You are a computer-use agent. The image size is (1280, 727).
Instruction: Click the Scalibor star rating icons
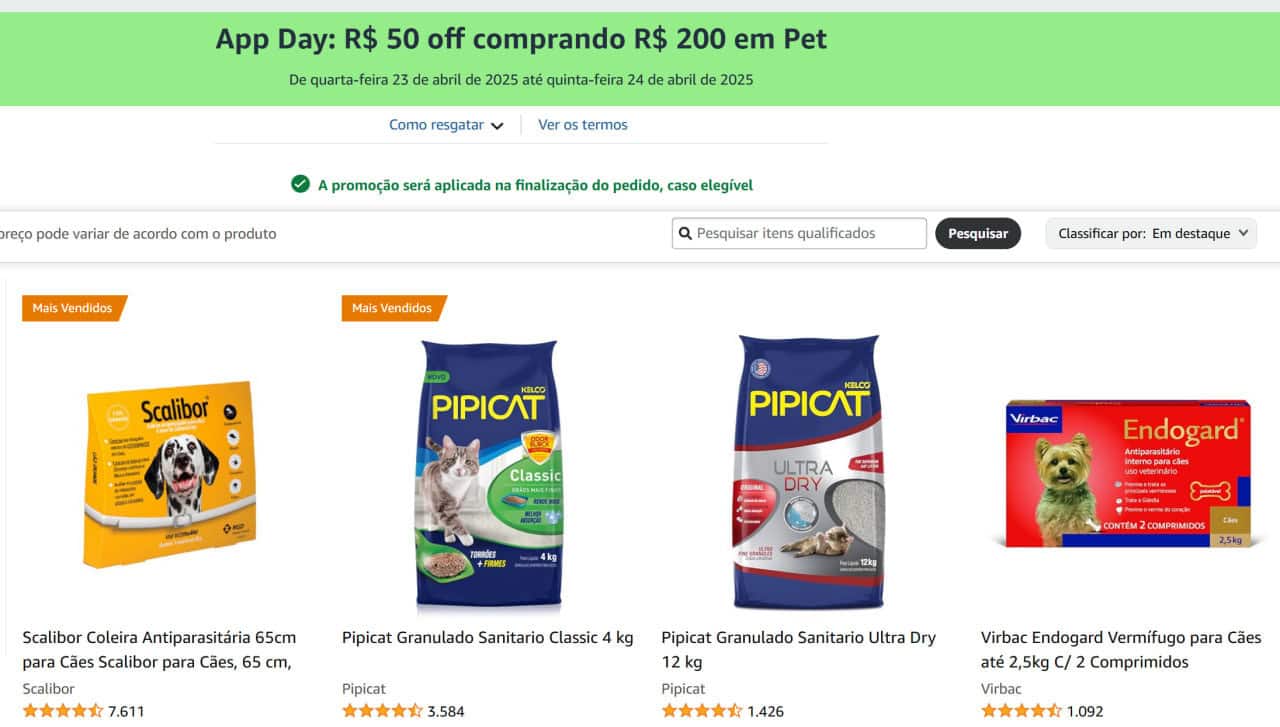(62, 711)
